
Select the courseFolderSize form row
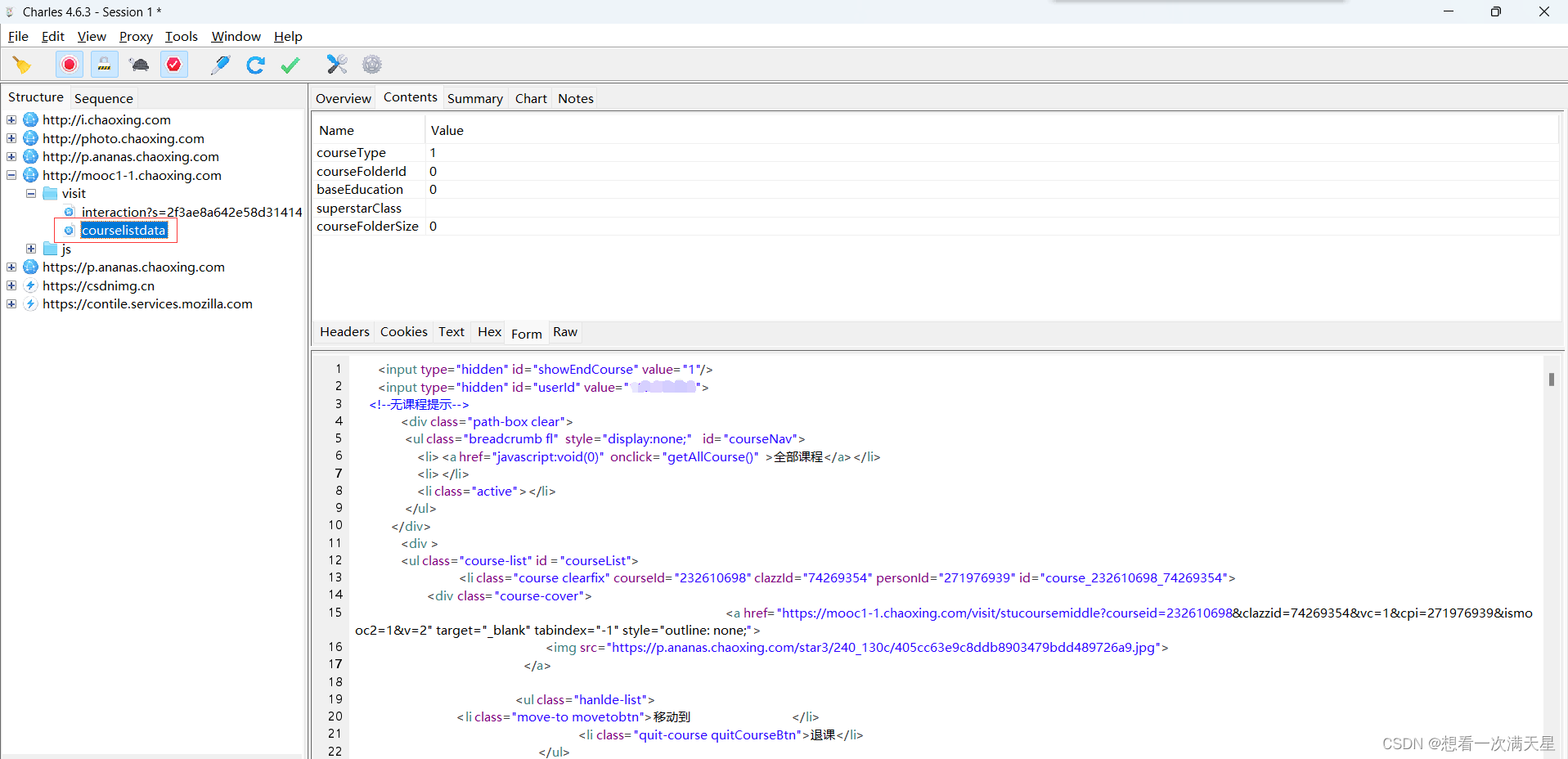click(x=936, y=226)
